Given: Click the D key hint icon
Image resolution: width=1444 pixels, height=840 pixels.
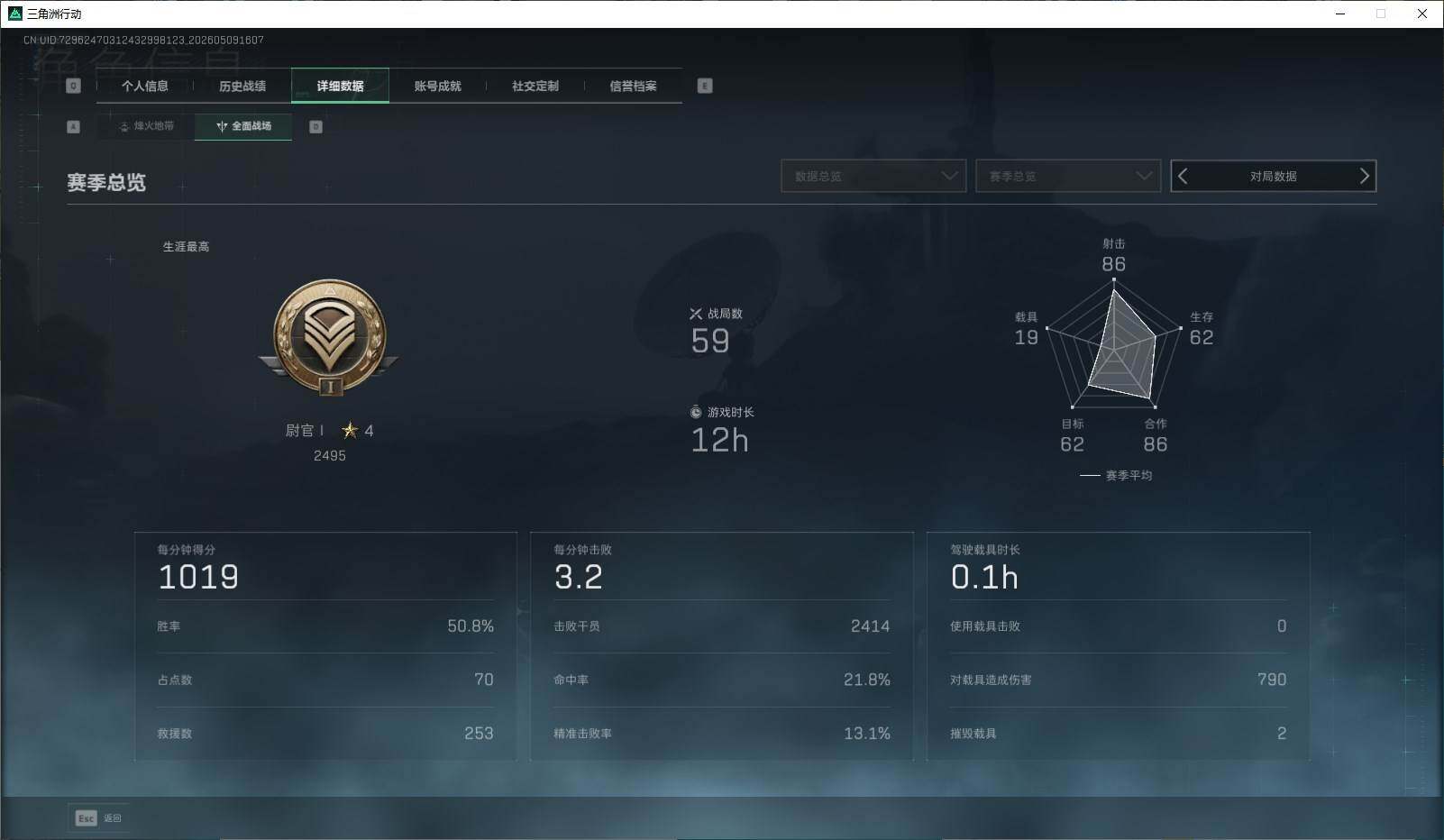Looking at the screenshot, I should click(x=315, y=127).
